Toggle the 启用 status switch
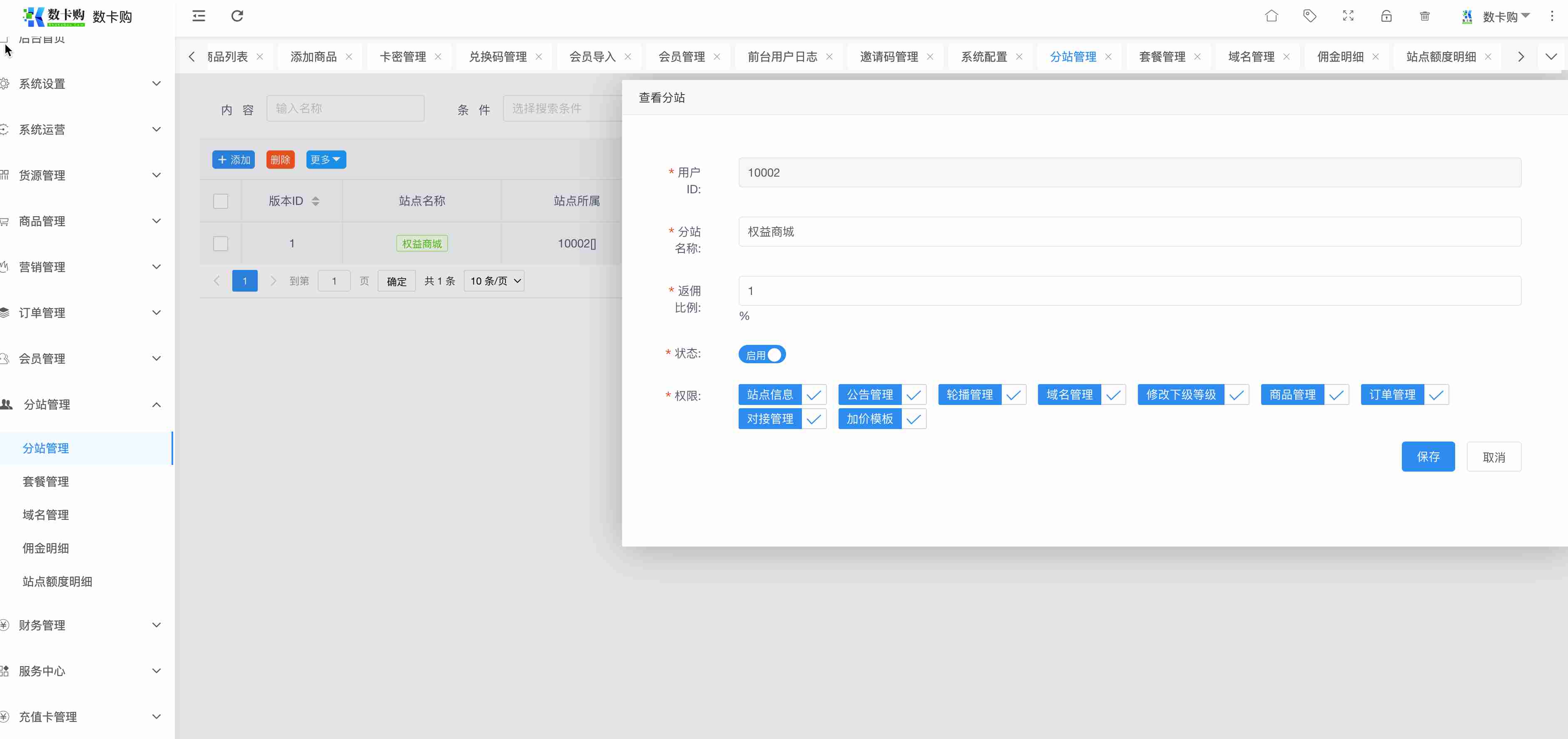Screen dimensions: 1568x739 point(762,355)
